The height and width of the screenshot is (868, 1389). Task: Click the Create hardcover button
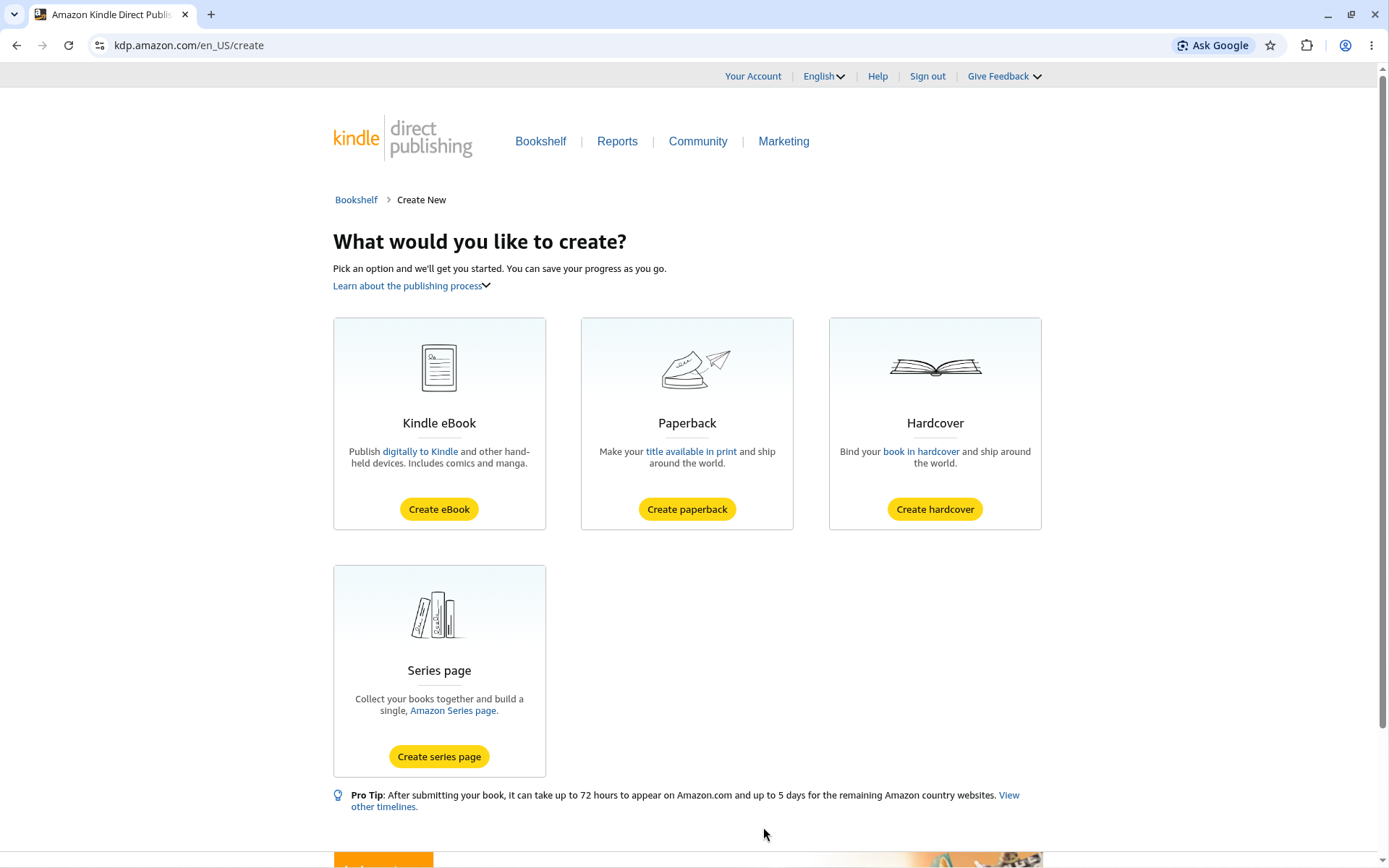click(x=935, y=509)
